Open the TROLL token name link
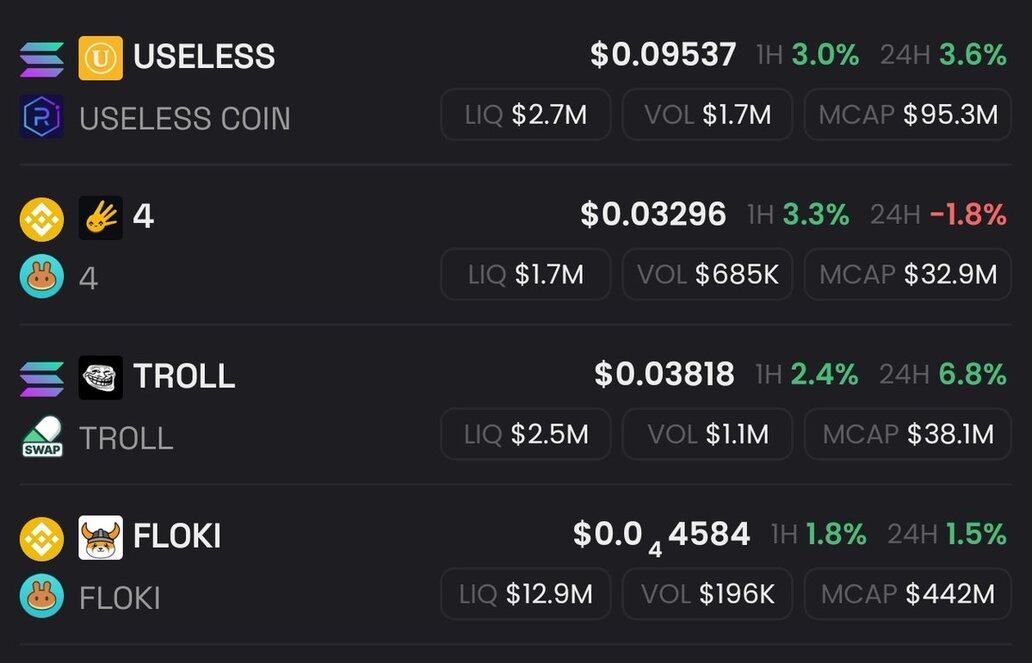The image size is (1032, 663). click(x=184, y=377)
